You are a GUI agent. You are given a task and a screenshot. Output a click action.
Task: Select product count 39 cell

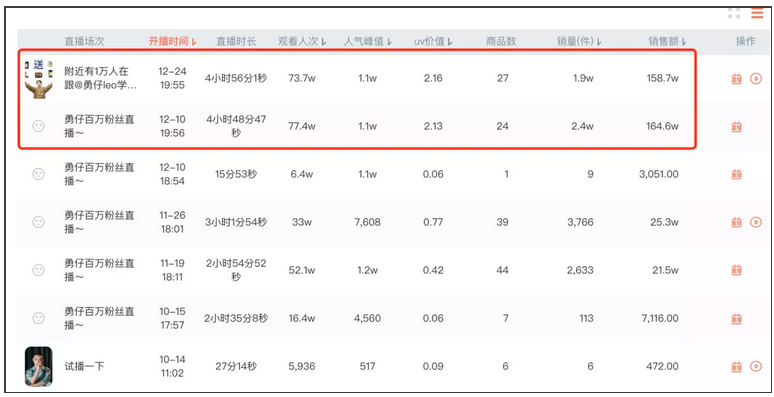pos(503,222)
